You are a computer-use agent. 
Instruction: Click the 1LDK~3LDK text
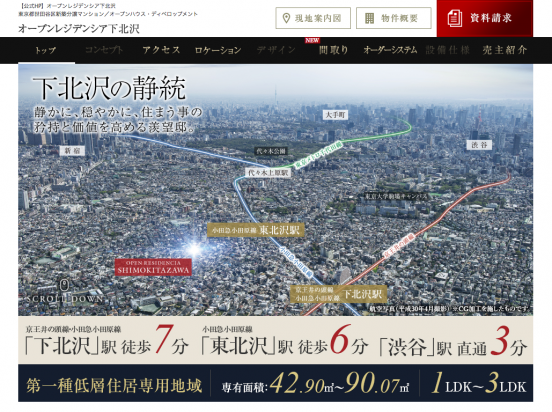click(478, 383)
